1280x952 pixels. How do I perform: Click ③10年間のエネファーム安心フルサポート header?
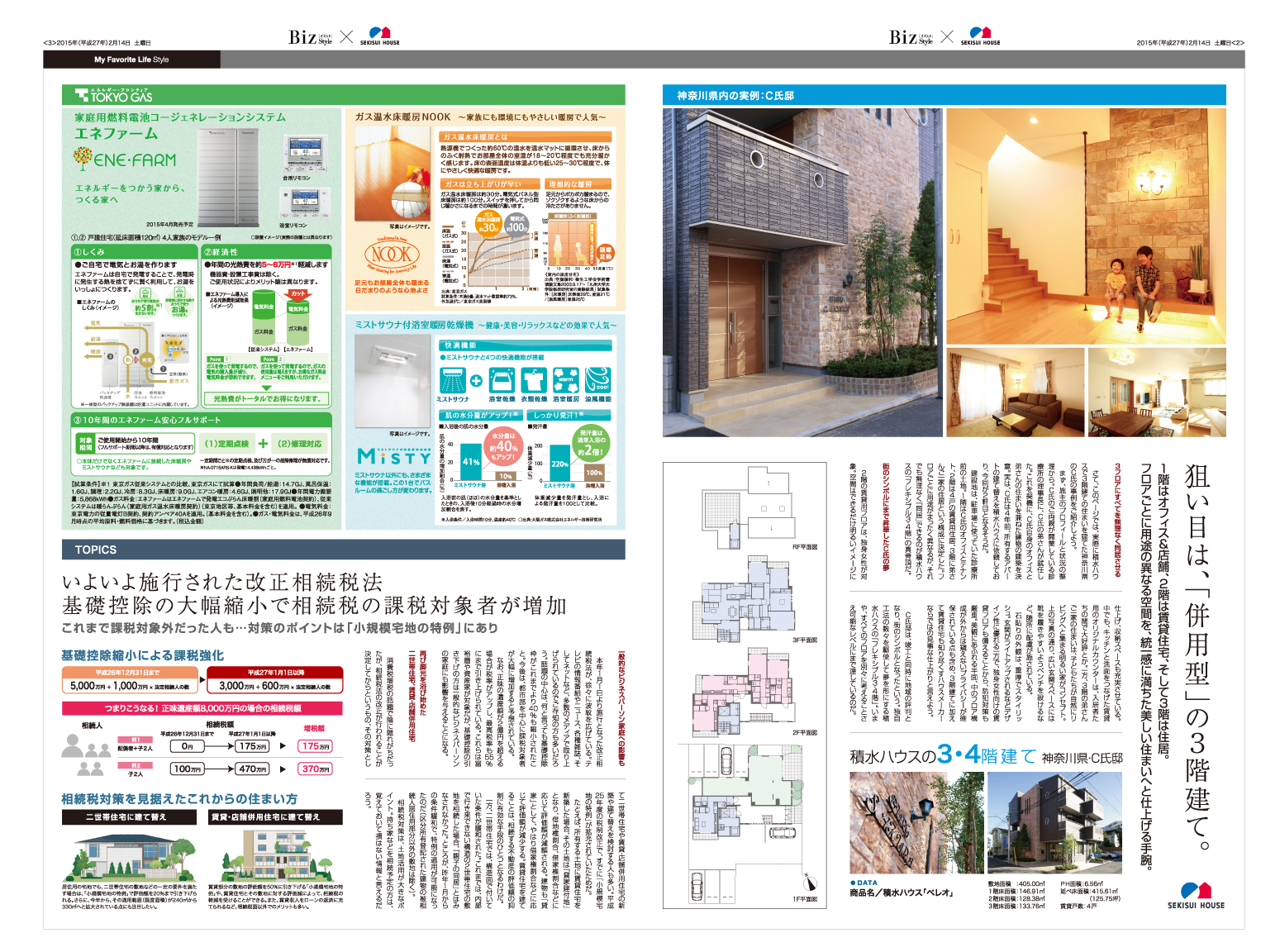[202, 420]
